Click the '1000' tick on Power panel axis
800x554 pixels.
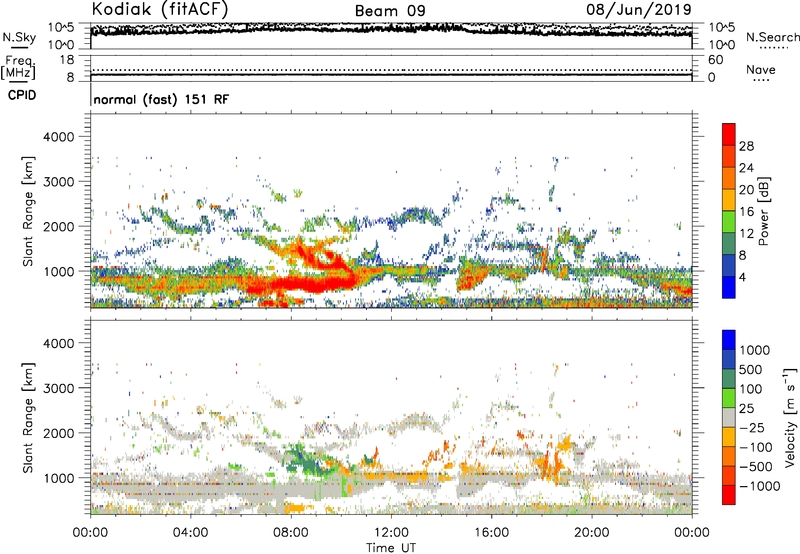pyautogui.click(x=59, y=271)
